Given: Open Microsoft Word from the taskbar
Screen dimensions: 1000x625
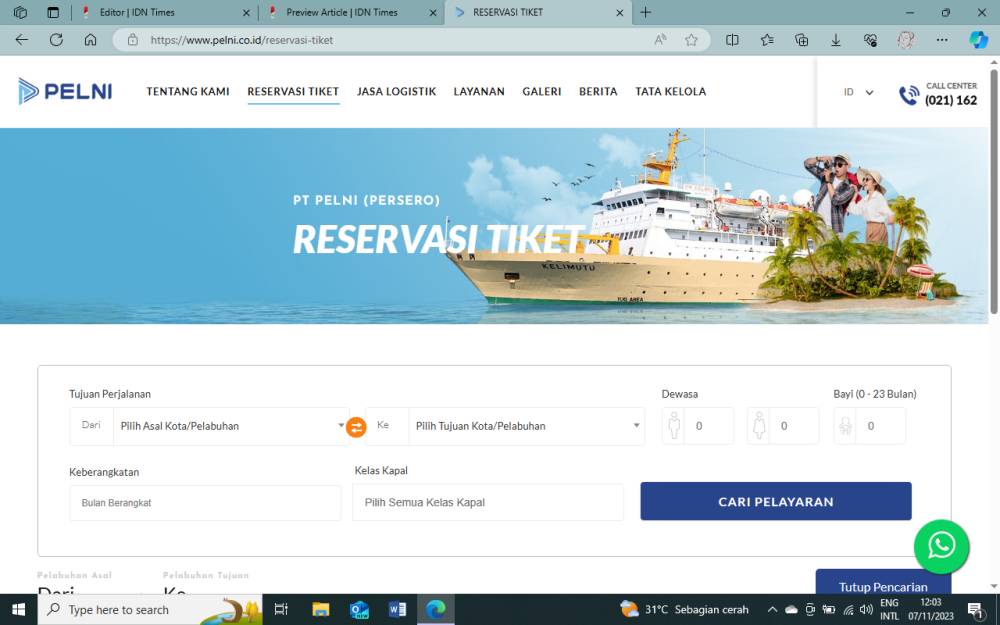Looking at the screenshot, I should coord(397,610).
